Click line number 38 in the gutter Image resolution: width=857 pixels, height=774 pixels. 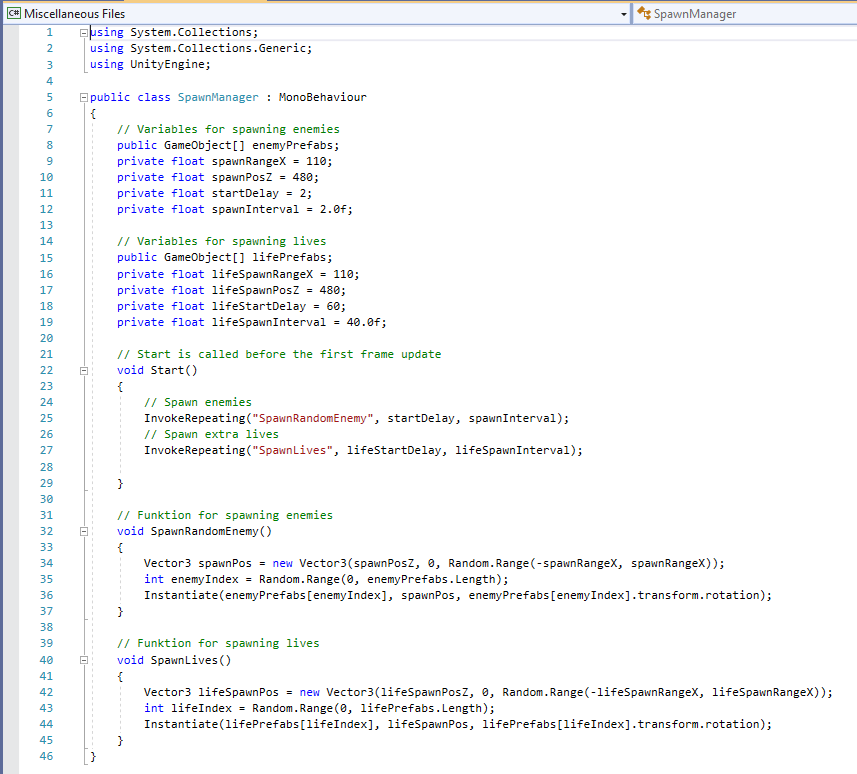(46, 628)
